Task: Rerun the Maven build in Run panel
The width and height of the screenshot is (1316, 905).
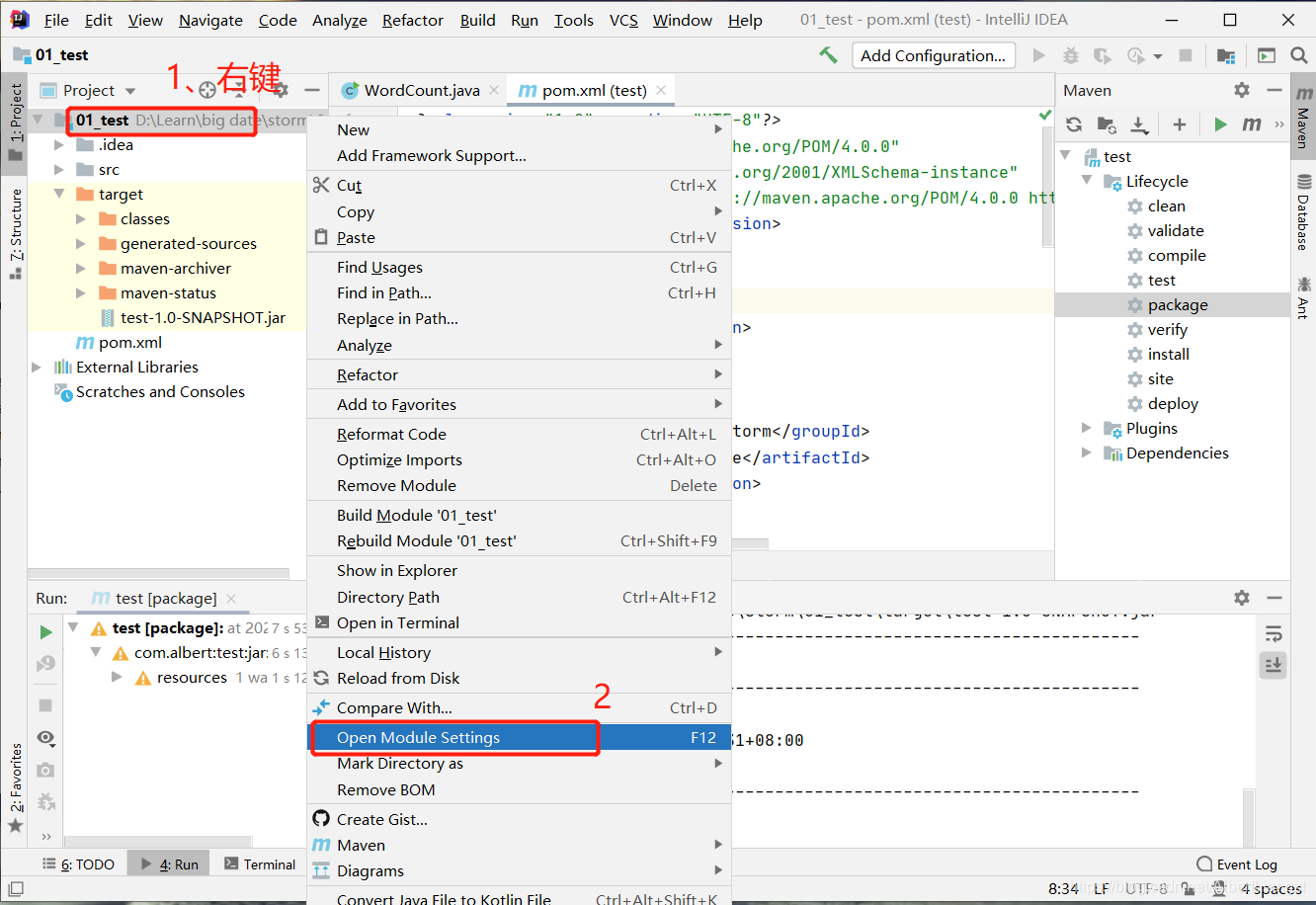Action: pyautogui.click(x=45, y=631)
